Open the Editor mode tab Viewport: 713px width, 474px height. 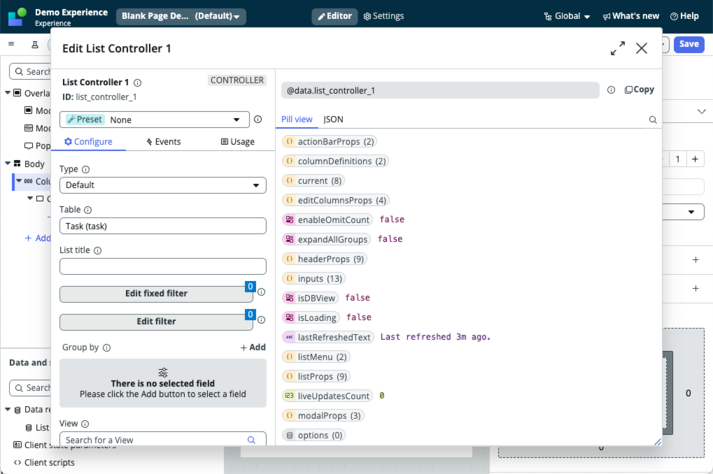pyautogui.click(x=335, y=16)
